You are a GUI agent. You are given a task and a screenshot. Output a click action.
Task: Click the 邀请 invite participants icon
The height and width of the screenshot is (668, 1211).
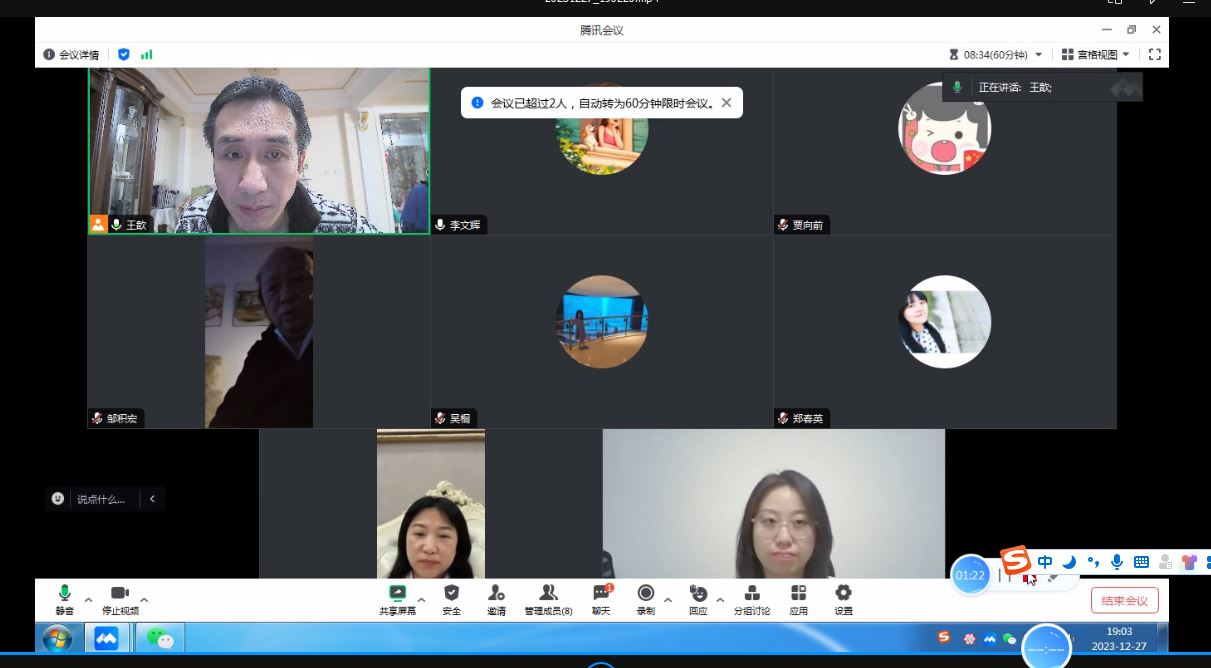[496, 599]
